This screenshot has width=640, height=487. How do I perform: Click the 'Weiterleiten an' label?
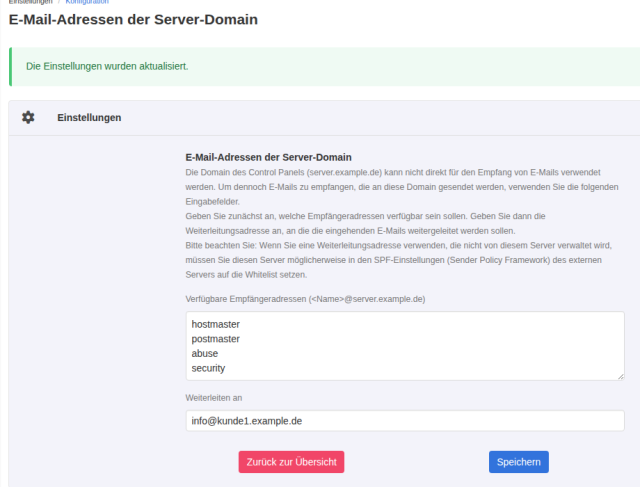pos(213,398)
